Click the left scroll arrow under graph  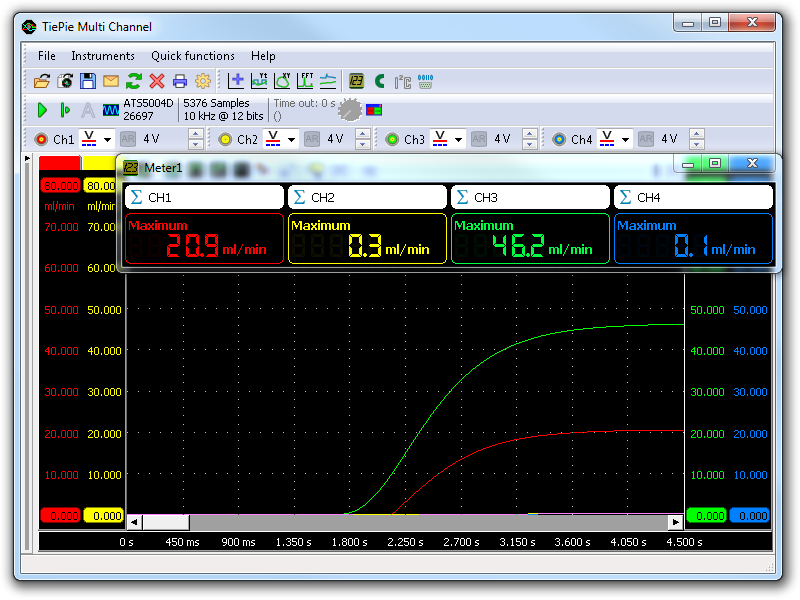[x=134, y=522]
